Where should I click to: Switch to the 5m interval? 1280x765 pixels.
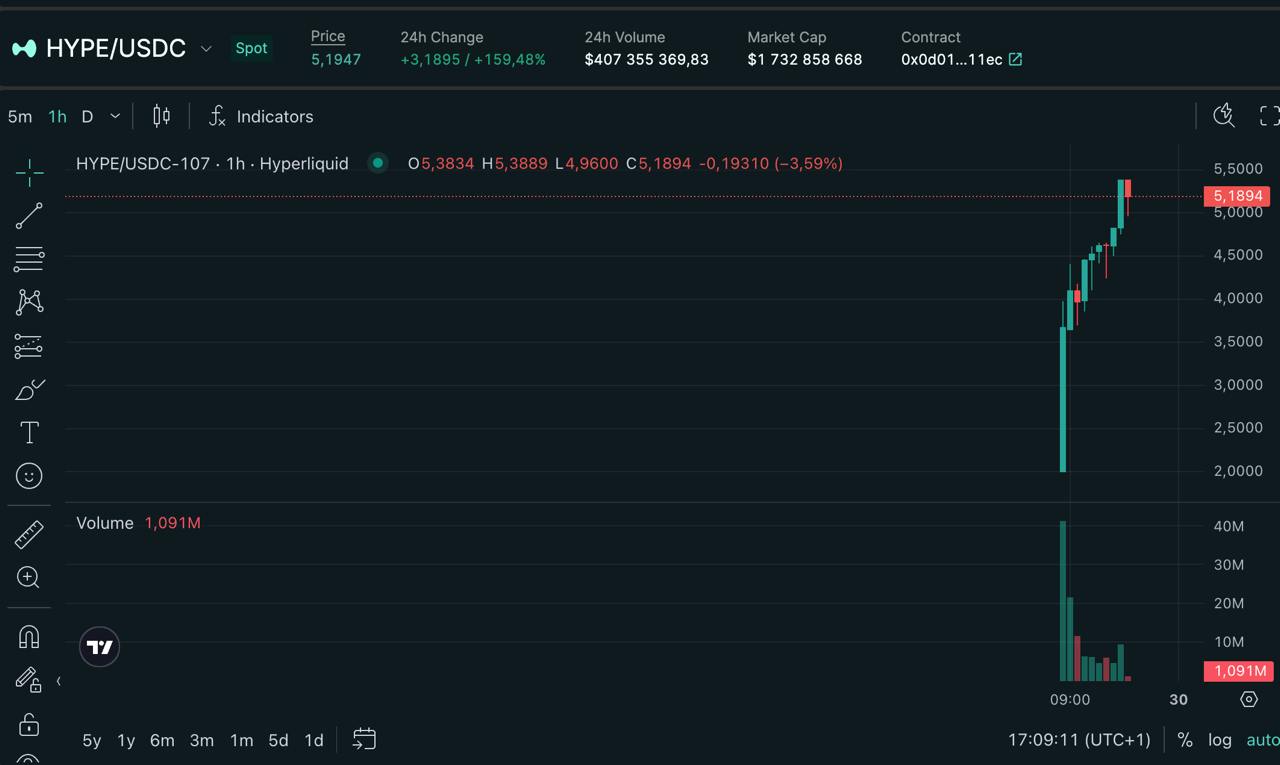20,116
